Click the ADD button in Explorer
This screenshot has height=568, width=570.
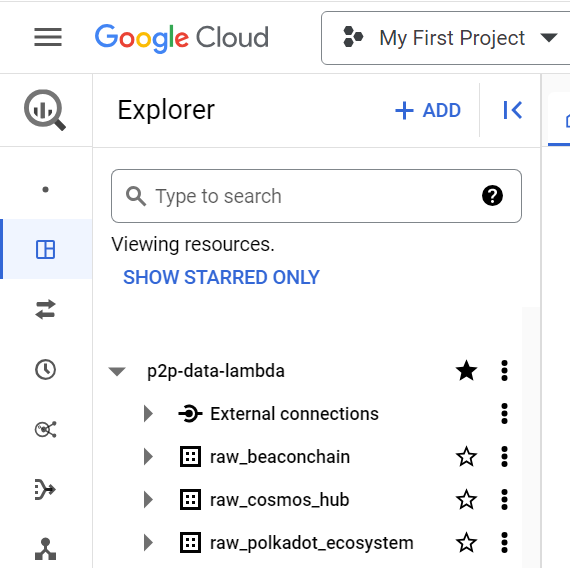point(428,110)
